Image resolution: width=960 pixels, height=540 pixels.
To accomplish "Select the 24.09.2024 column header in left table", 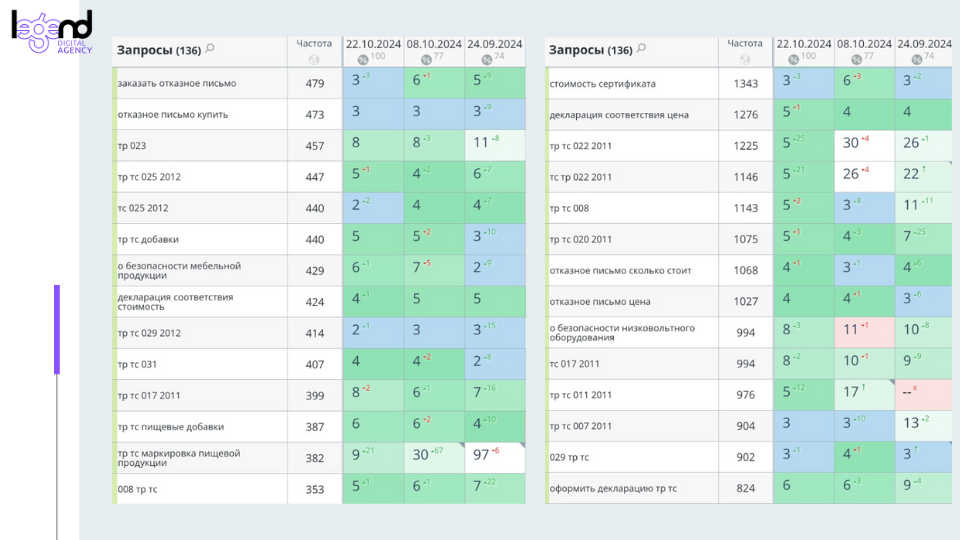I will coord(494,44).
